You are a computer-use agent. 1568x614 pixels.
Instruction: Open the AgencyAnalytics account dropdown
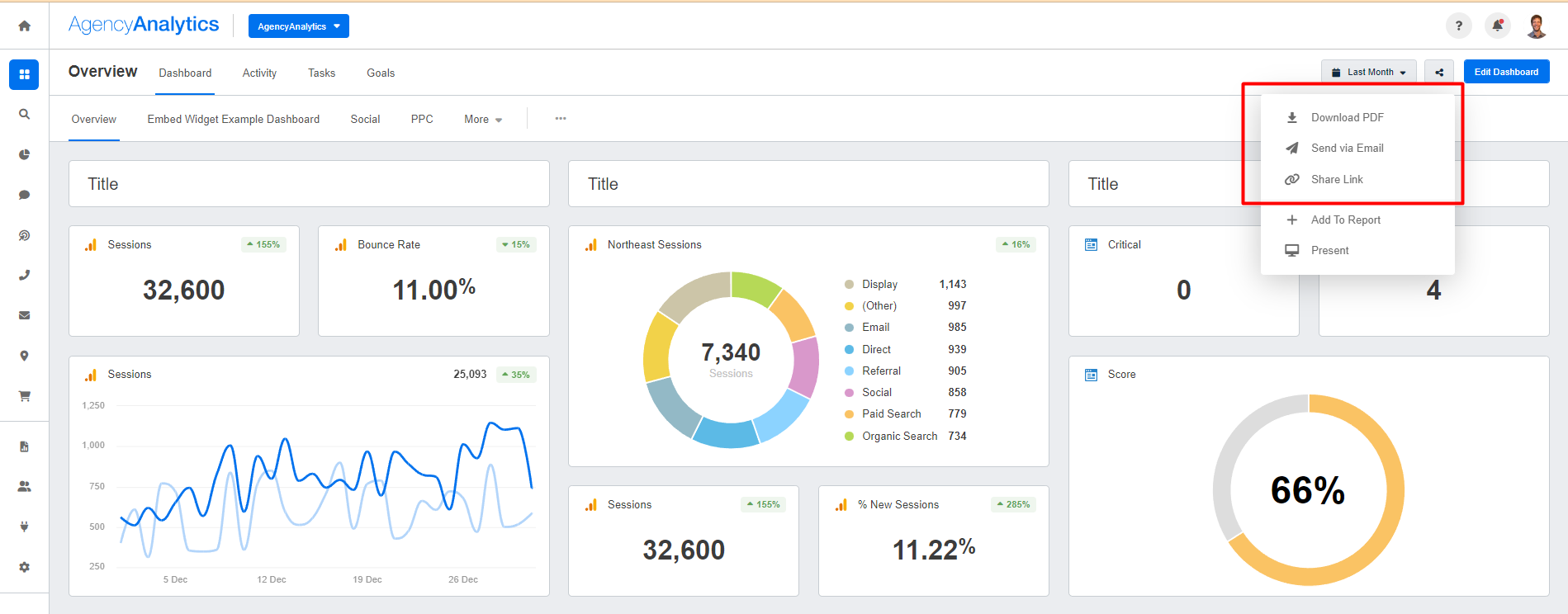[x=298, y=26]
